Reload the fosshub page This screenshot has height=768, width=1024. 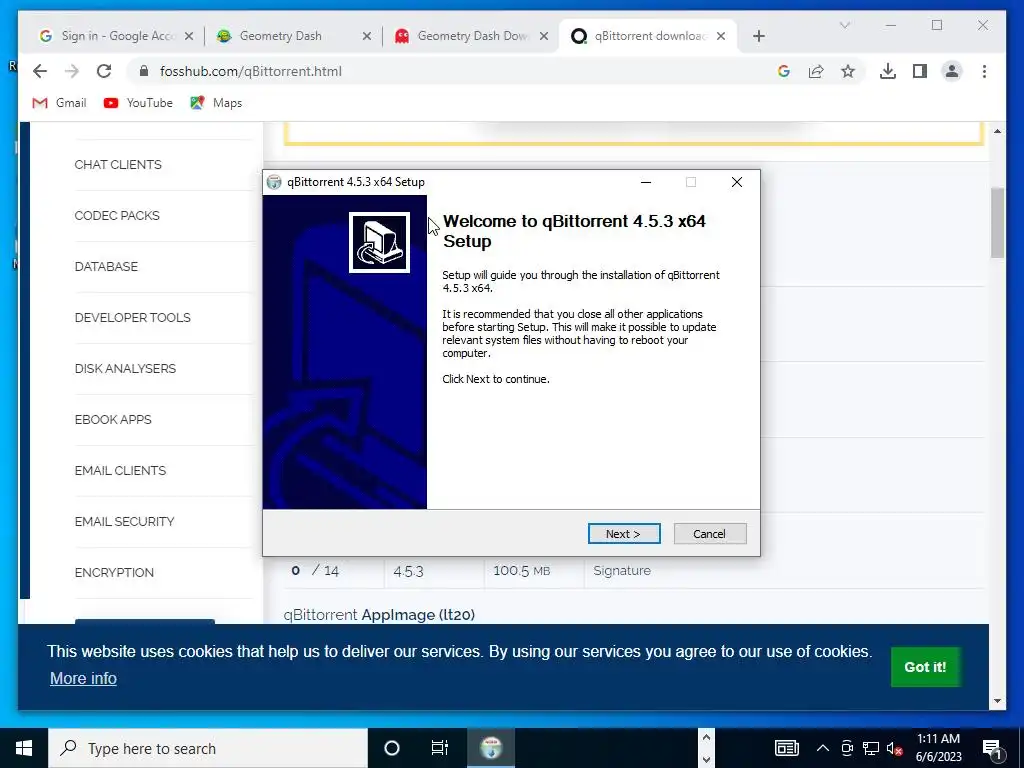[104, 71]
